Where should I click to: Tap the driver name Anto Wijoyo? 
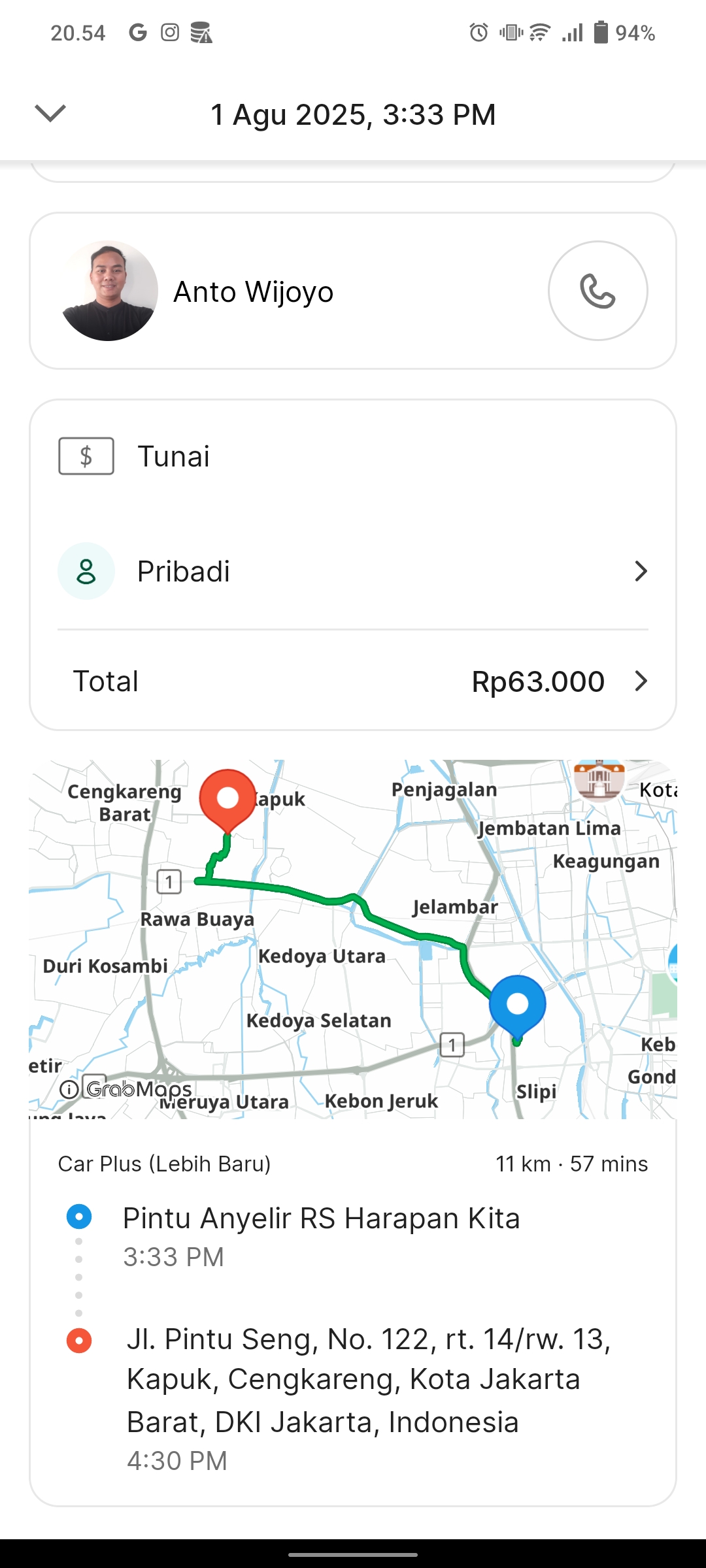pos(254,292)
